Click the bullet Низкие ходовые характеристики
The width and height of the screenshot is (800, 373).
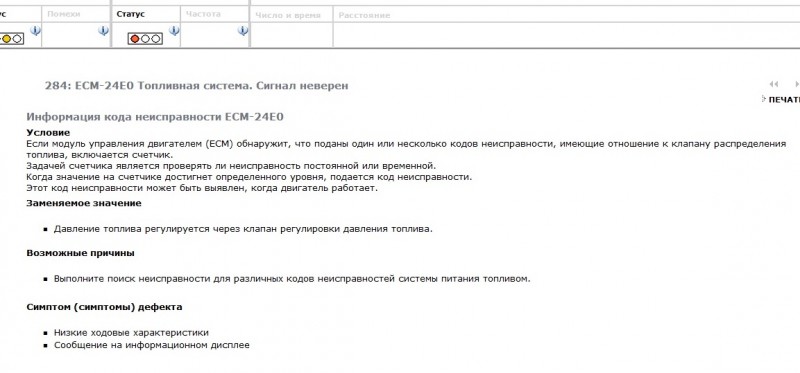(131, 333)
